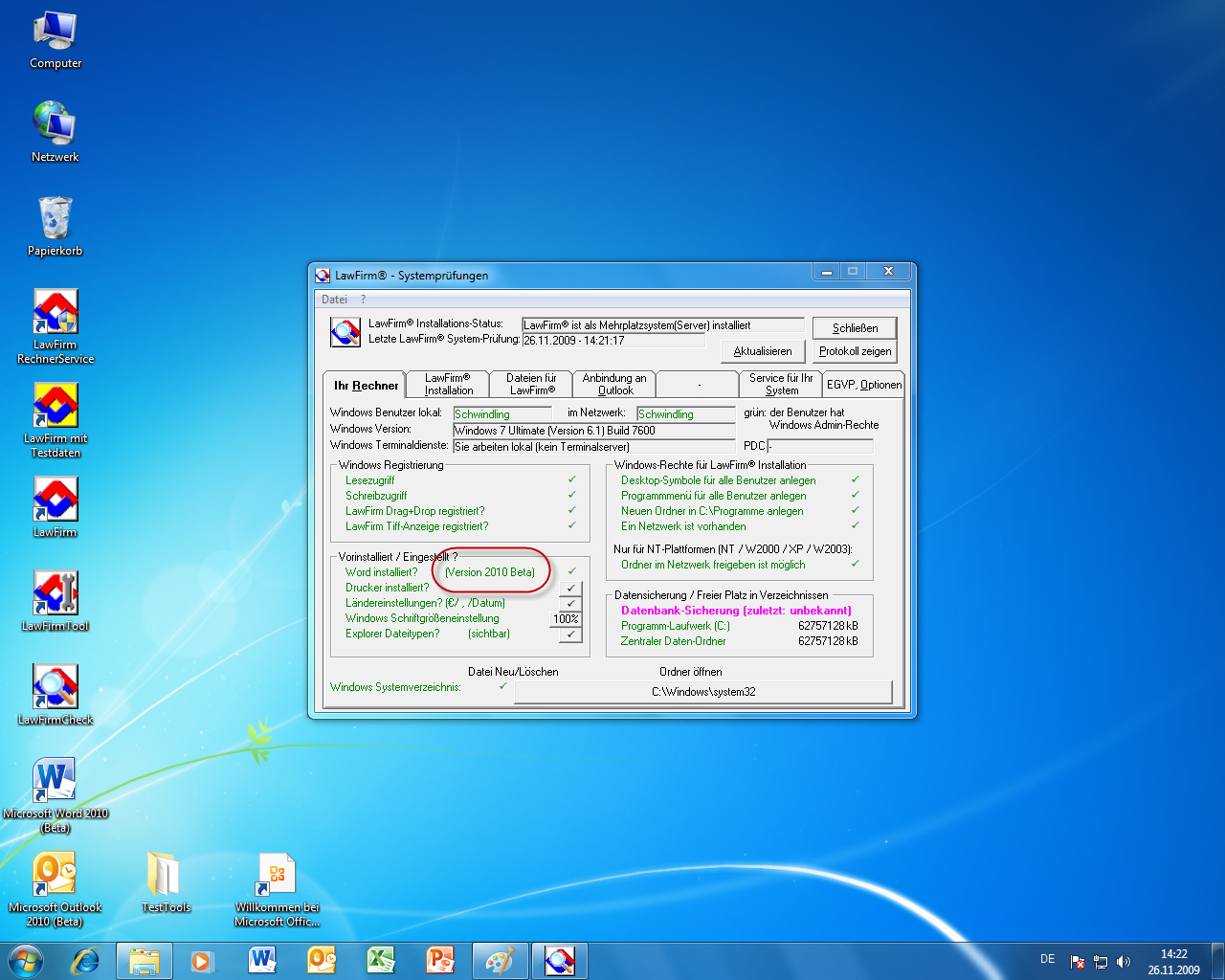Launch LawFirmTool desktop shortcut
This screenshot has width=1225, height=980.
(56, 593)
